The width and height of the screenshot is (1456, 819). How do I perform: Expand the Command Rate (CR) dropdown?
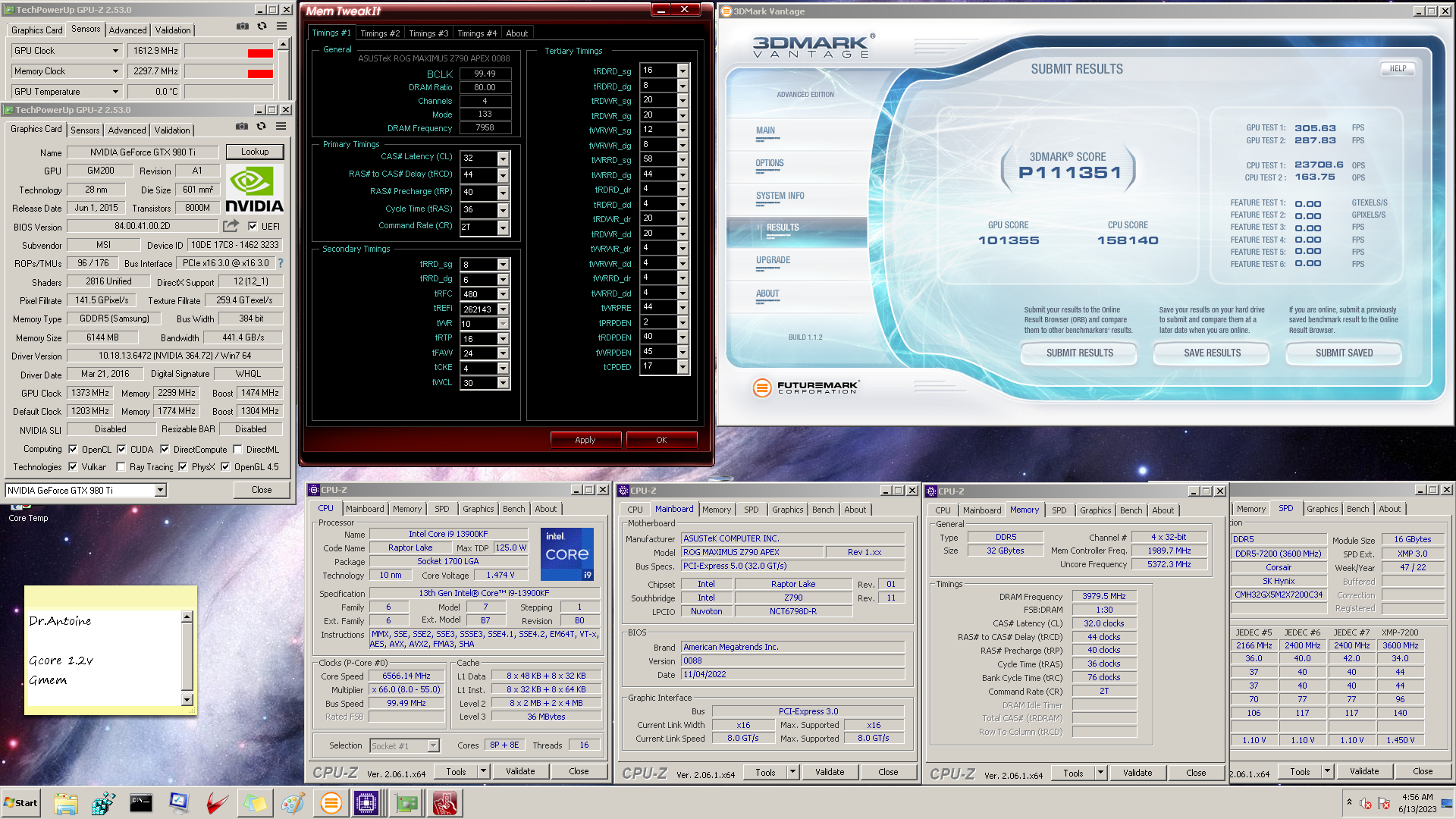tap(503, 227)
